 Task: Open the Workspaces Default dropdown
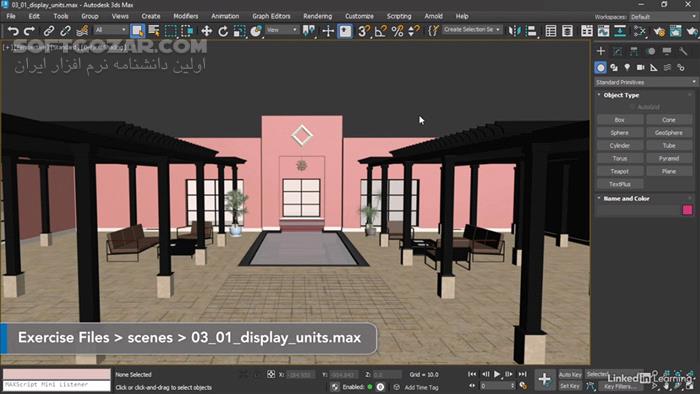[663, 17]
